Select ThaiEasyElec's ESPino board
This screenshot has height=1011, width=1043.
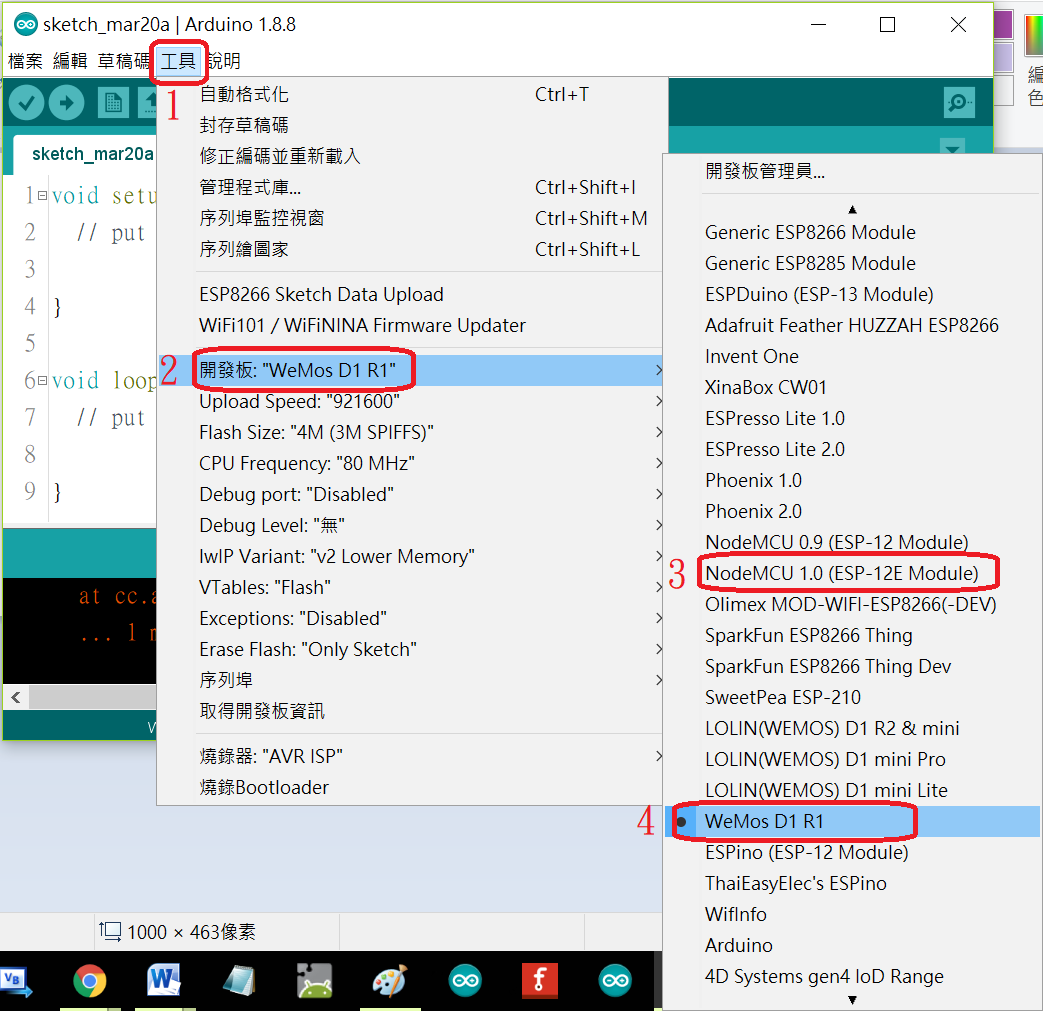pos(852,883)
